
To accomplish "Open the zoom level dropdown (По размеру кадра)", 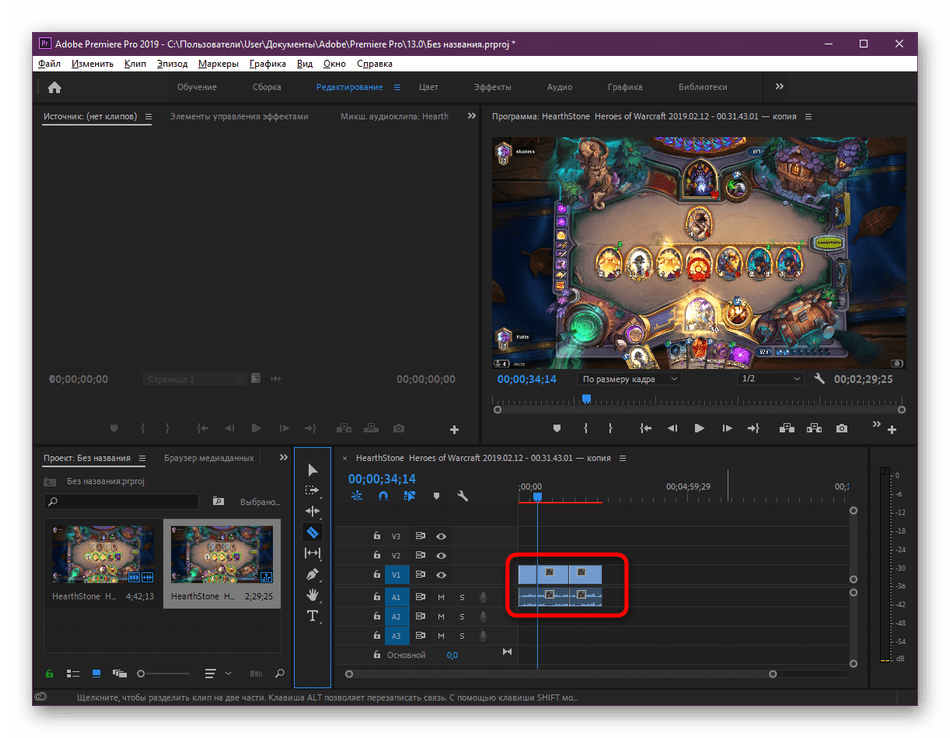I will click(630, 380).
